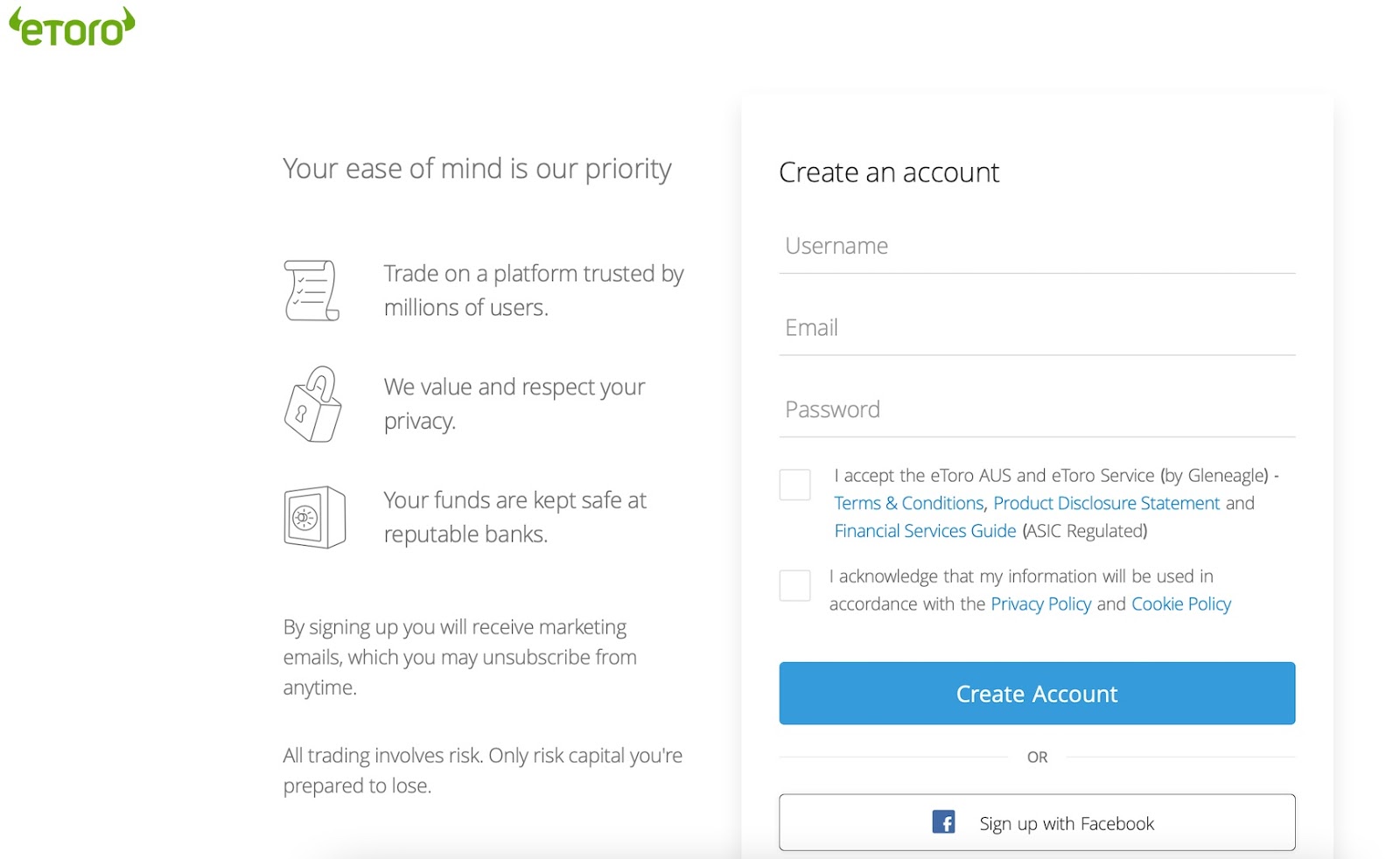Open the Terms & Conditions link
The image size is (1400, 859).
point(909,503)
